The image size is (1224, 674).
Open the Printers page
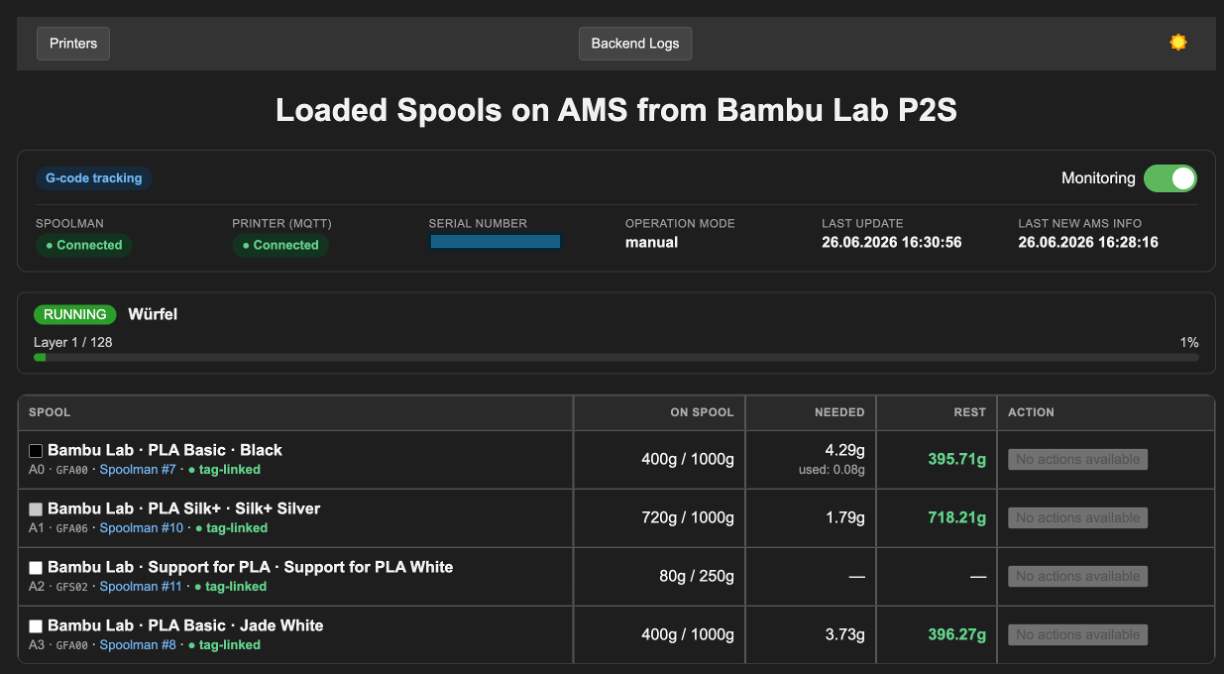point(73,43)
